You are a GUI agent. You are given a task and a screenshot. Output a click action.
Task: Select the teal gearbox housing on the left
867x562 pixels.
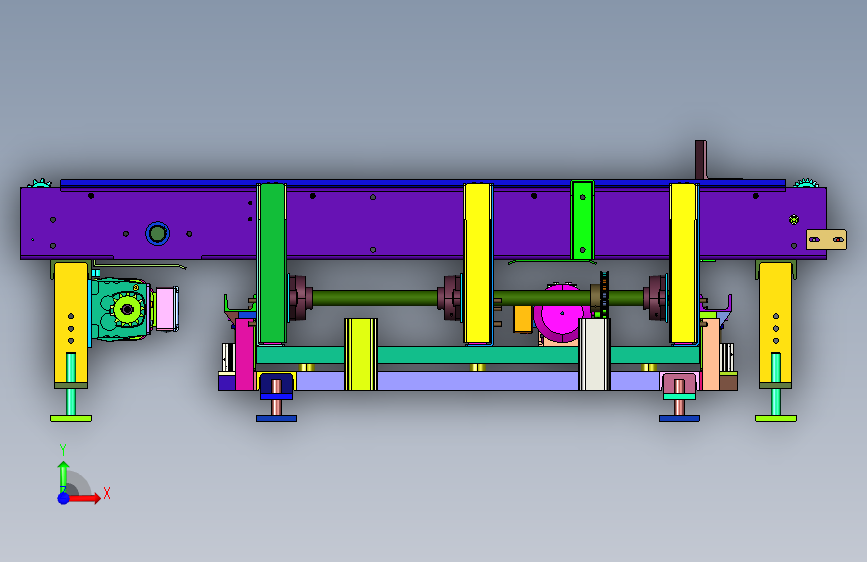119,309
